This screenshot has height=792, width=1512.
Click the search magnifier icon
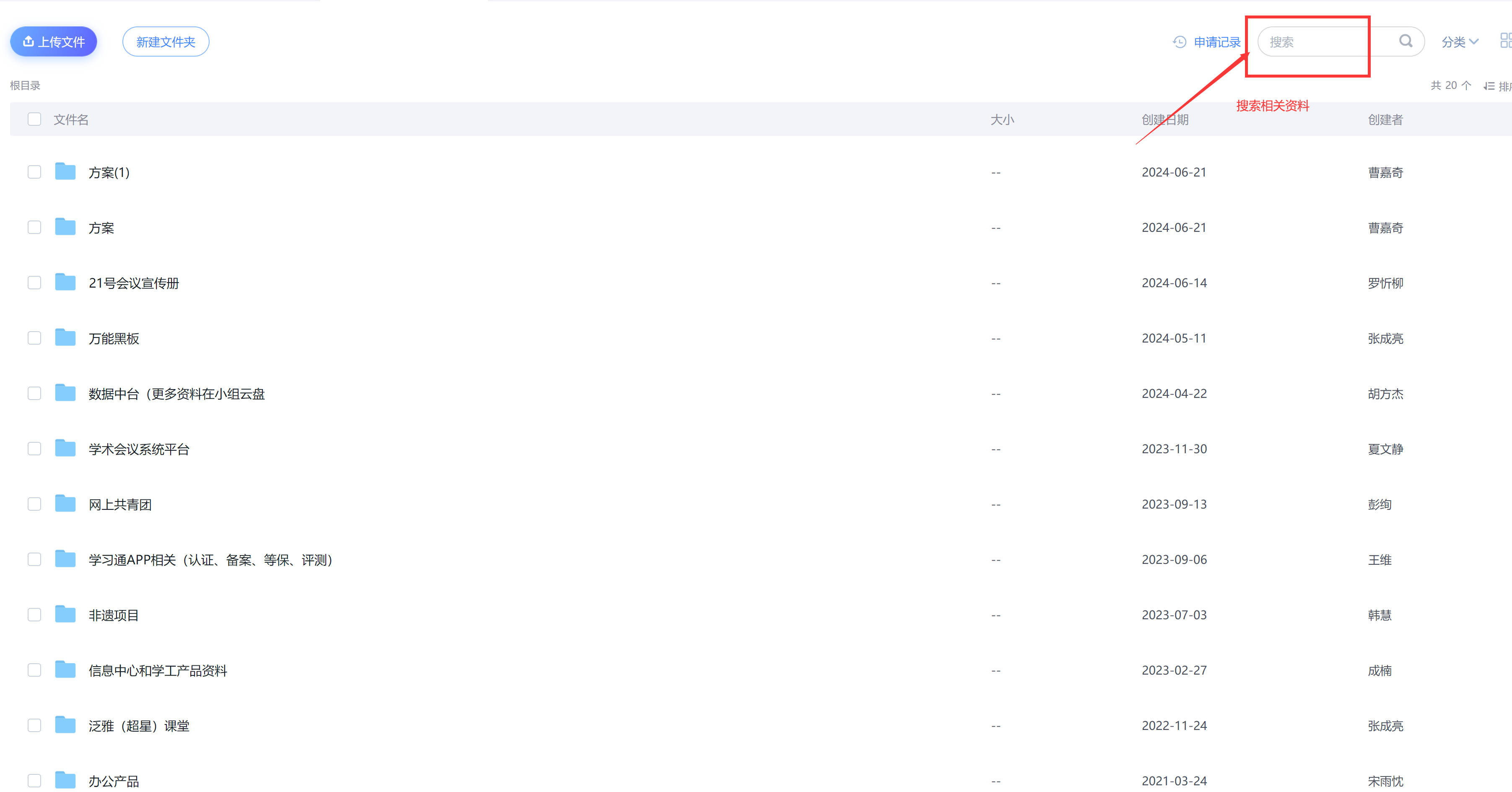pyautogui.click(x=1405, y=41)
